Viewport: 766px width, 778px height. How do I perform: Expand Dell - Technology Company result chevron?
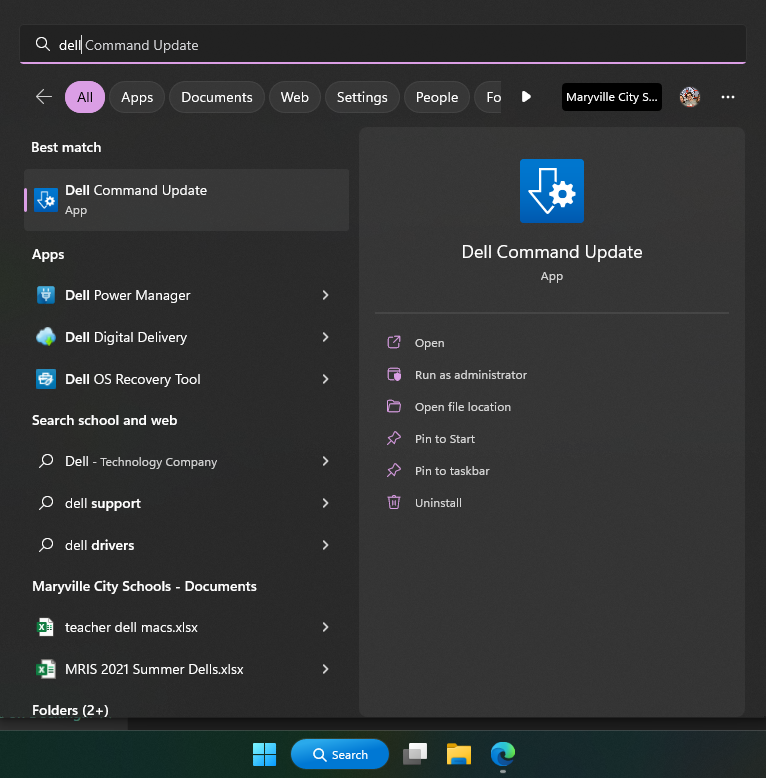coord(325,461)
